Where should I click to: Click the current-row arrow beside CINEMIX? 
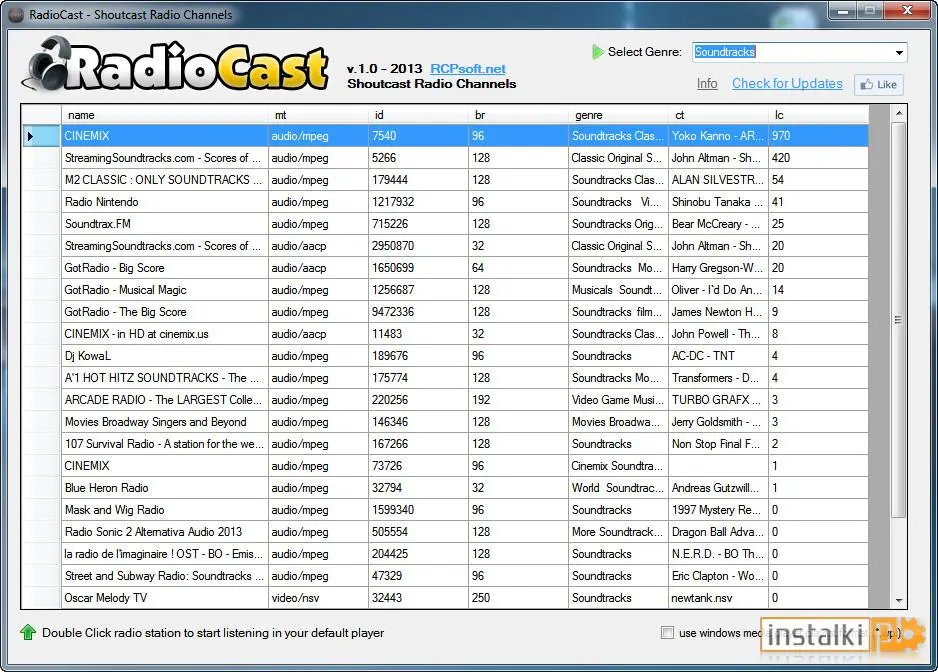(x=31, y=136)
